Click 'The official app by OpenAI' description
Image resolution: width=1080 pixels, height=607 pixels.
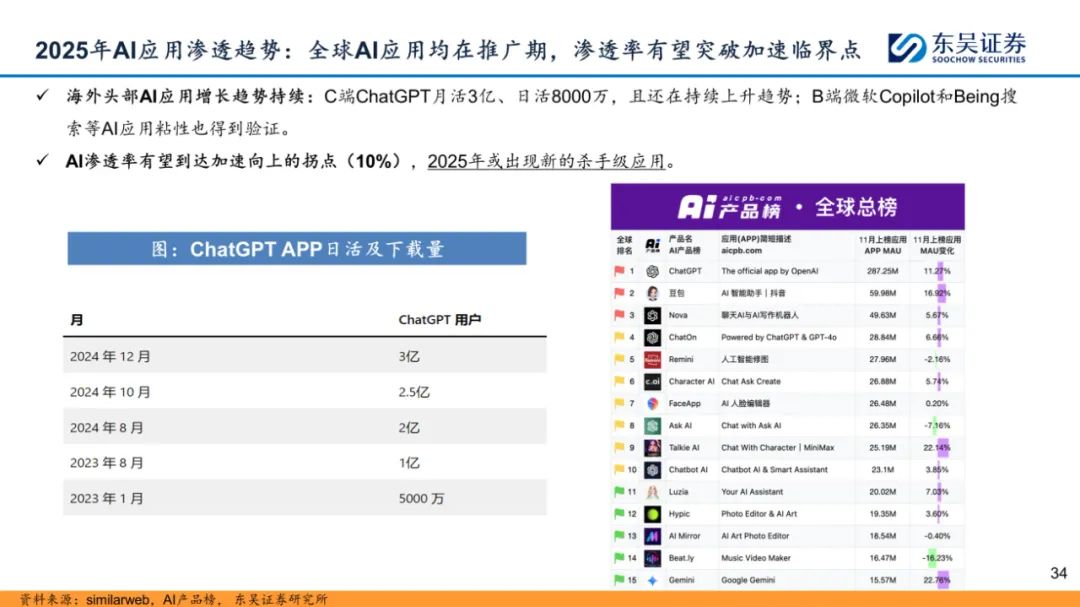[x=769, y=271]
